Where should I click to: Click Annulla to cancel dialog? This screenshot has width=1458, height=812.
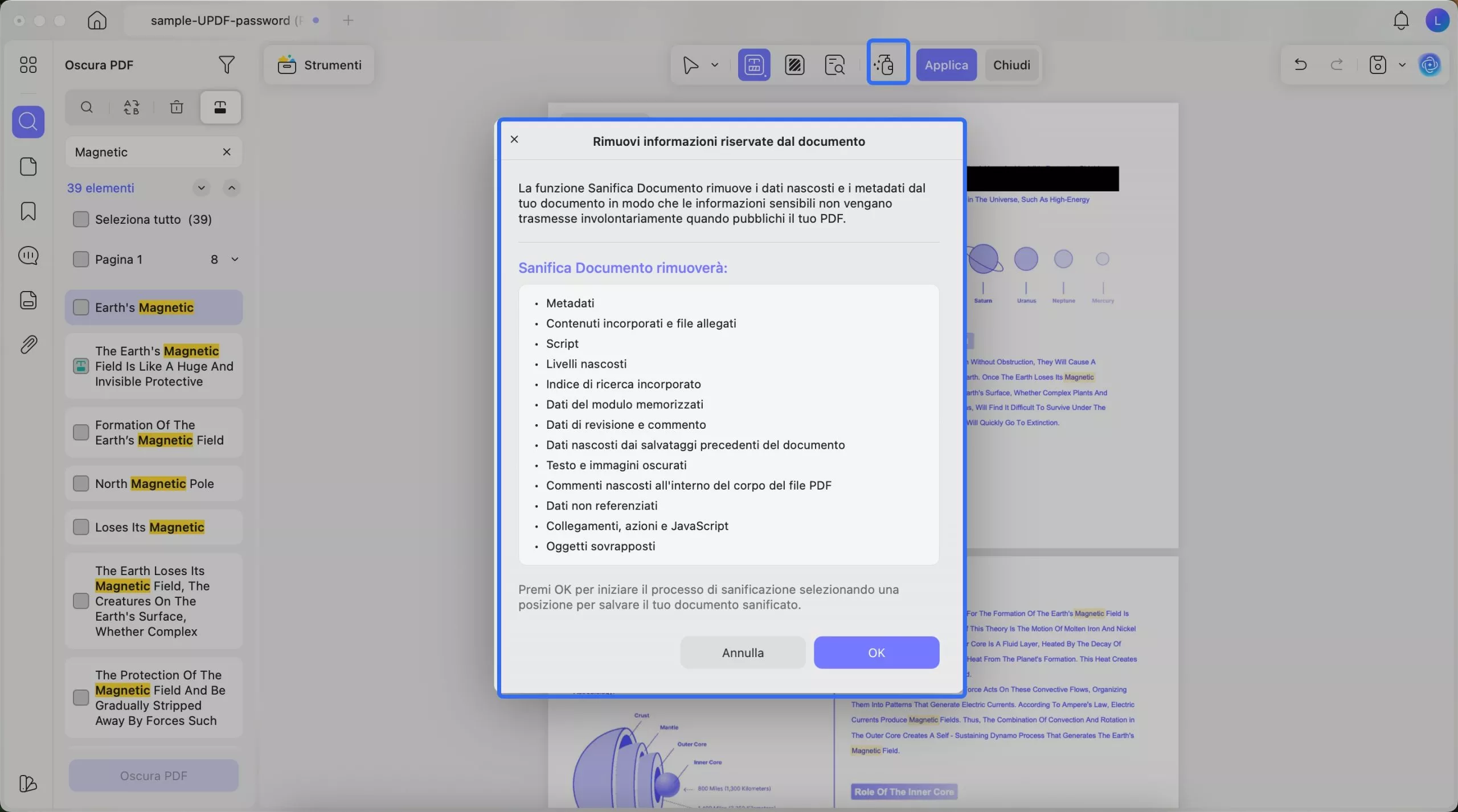click(742, 653)
